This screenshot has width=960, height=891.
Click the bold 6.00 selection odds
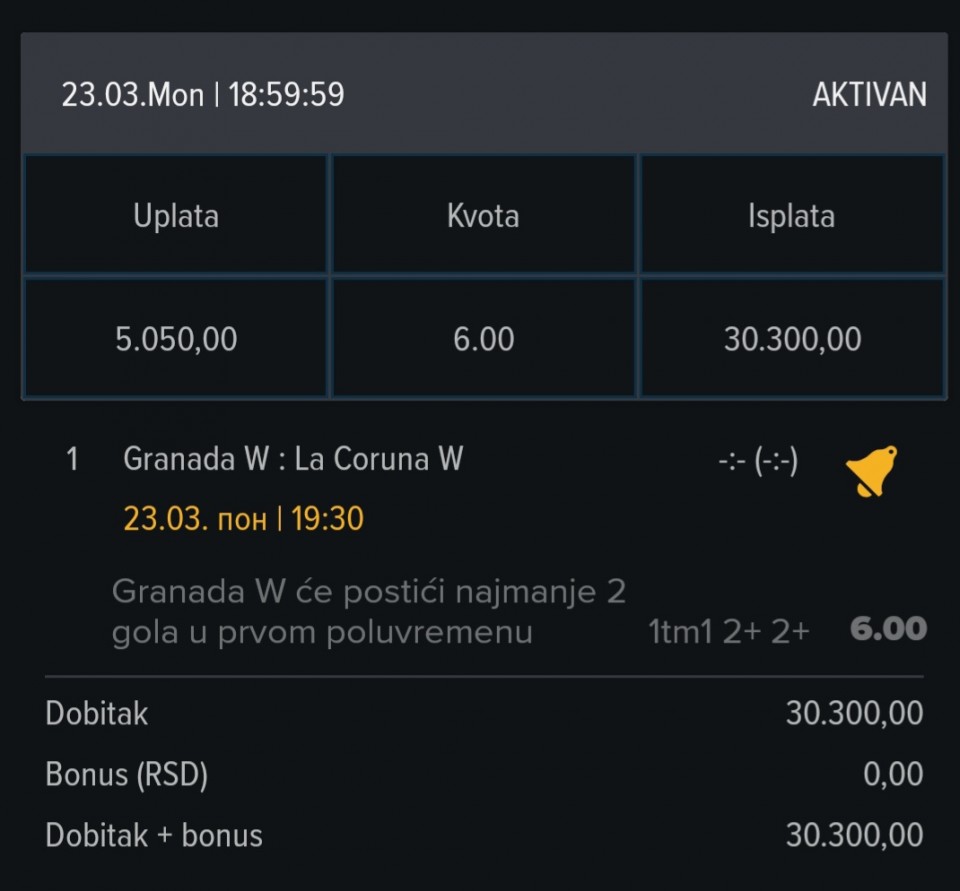click(888, 629)
